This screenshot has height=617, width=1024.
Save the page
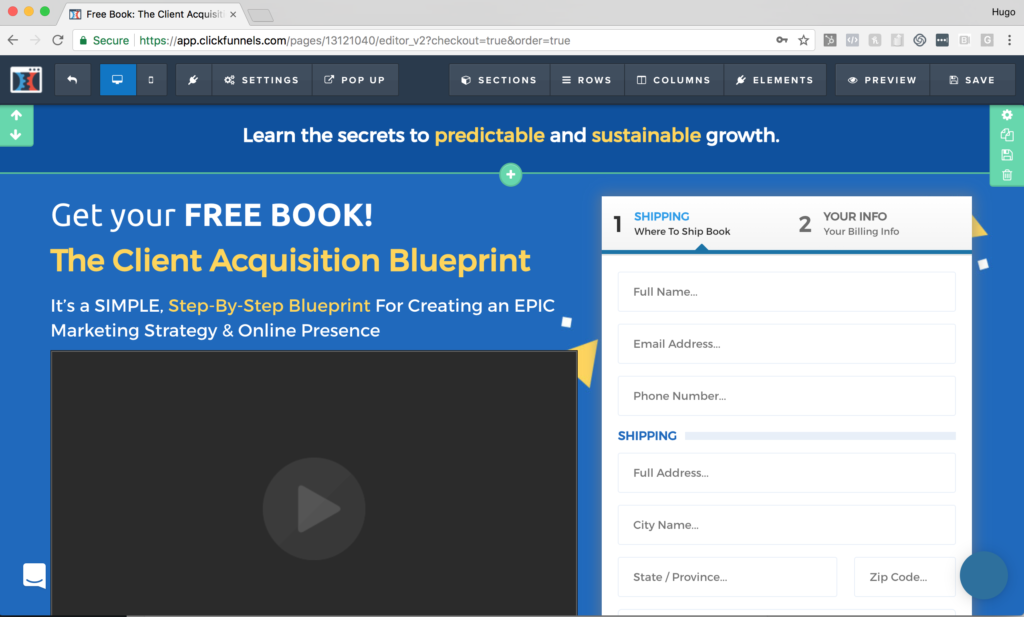tap(972, 80)
